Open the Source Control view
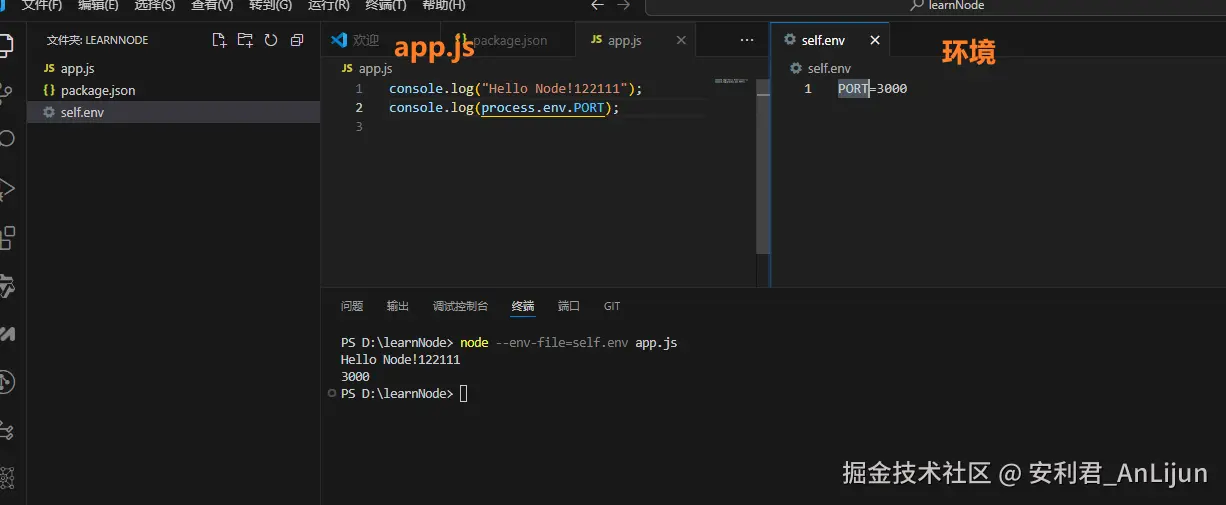 click(x=6, y=93)
